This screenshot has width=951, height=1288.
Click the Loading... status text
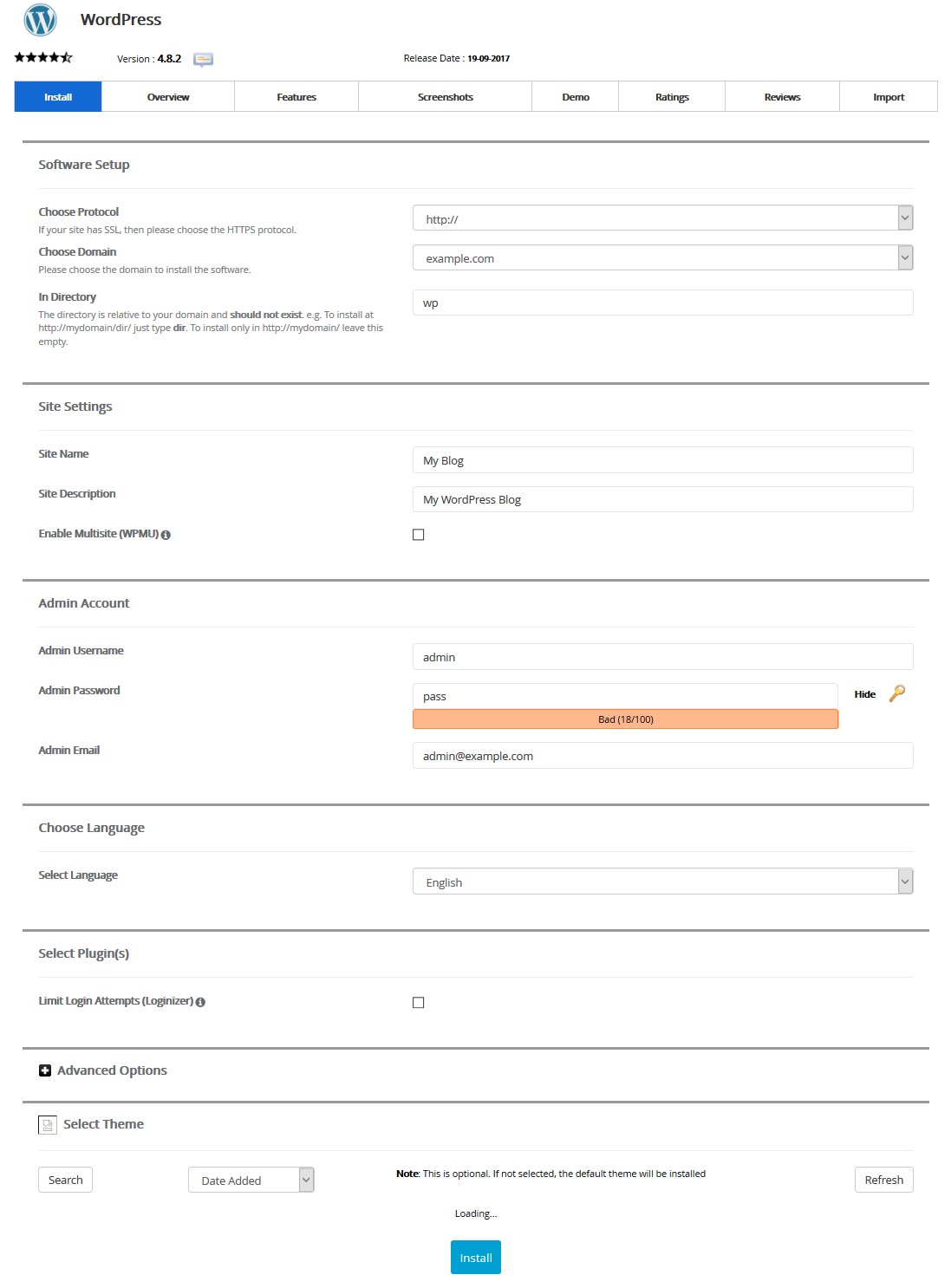476,1213
